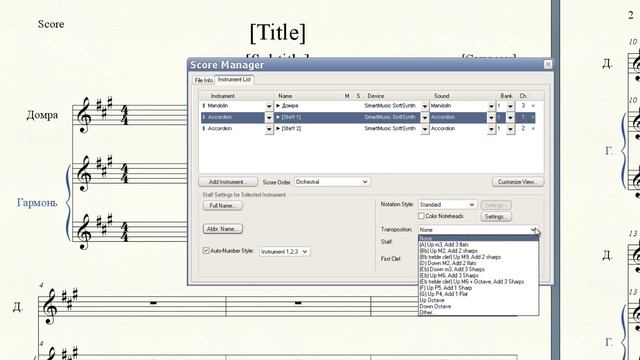Click the channel 3 cell in the Домра row
The width and height of the screenshot is (640, 360).
(523, 106)
